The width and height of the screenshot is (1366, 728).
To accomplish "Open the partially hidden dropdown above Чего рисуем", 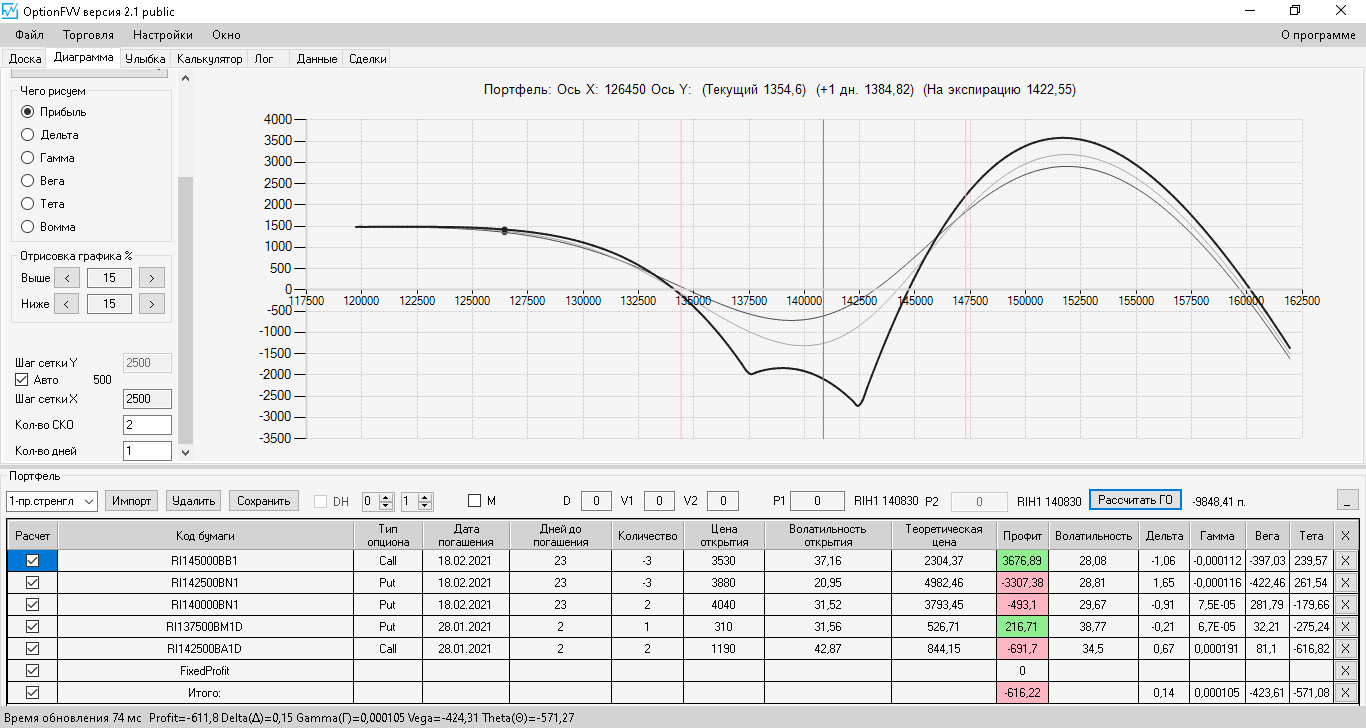I will 90,72.
